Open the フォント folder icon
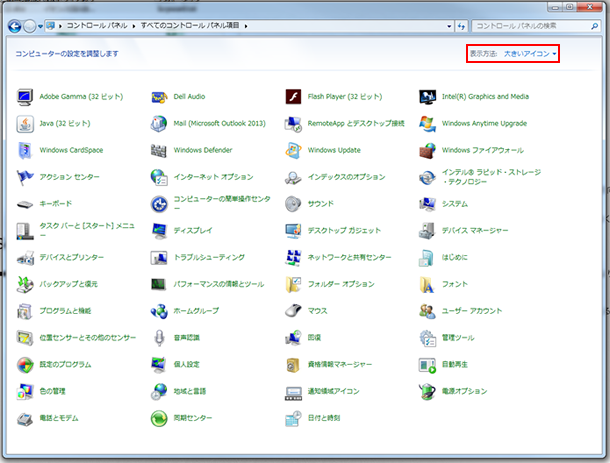 (428, 284)
